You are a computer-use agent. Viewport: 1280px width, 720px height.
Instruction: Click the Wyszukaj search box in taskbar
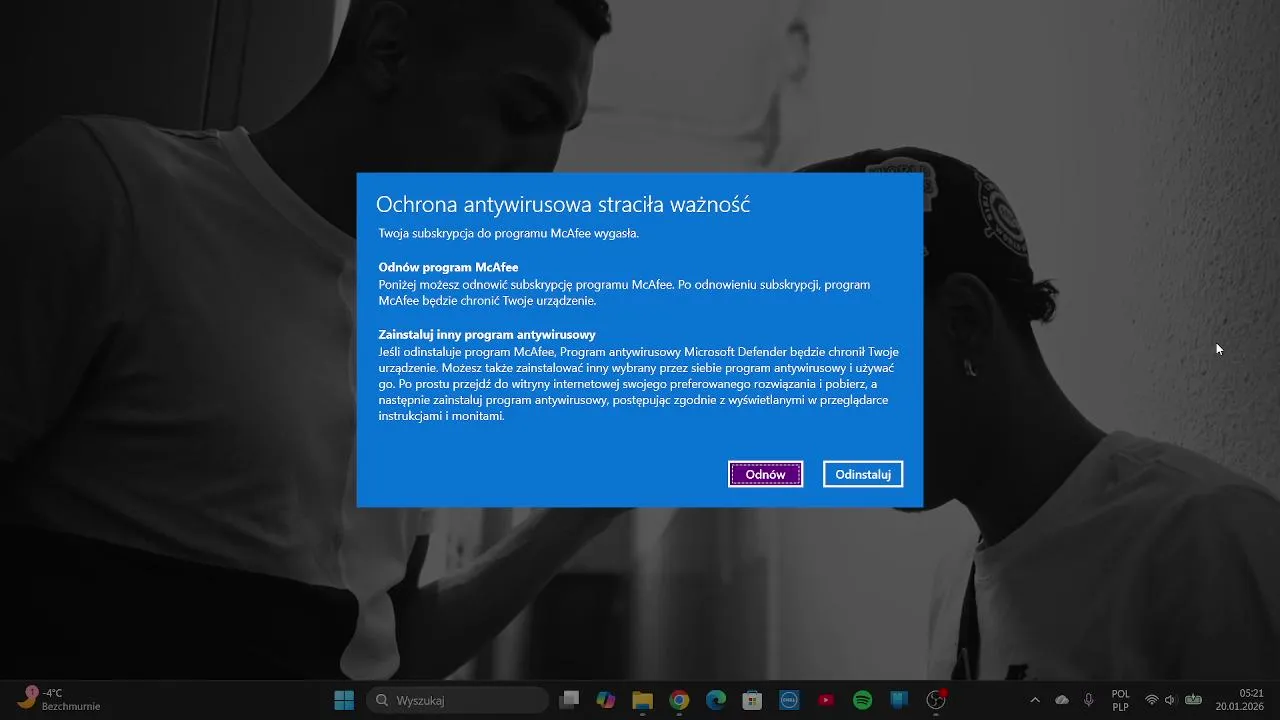coord(457,700)
